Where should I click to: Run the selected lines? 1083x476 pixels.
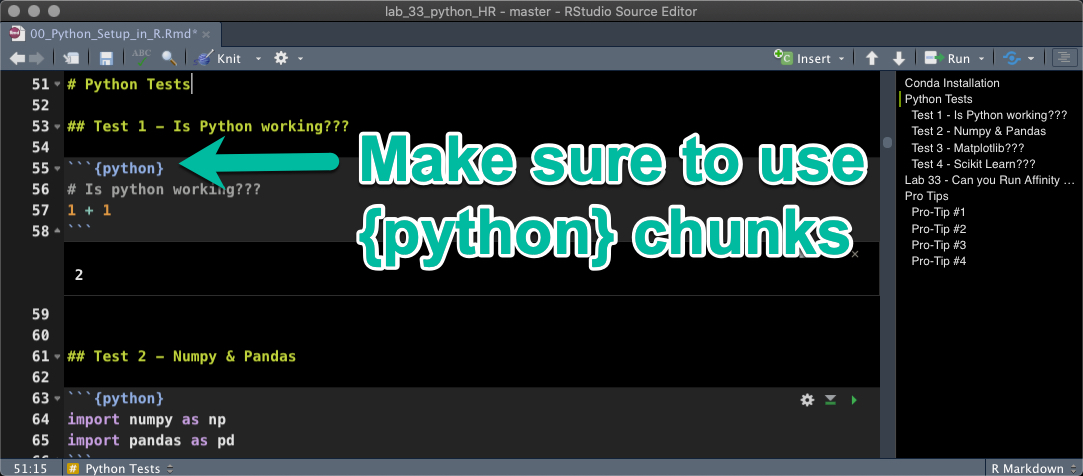pyautogui.click(x=947, y=59)
